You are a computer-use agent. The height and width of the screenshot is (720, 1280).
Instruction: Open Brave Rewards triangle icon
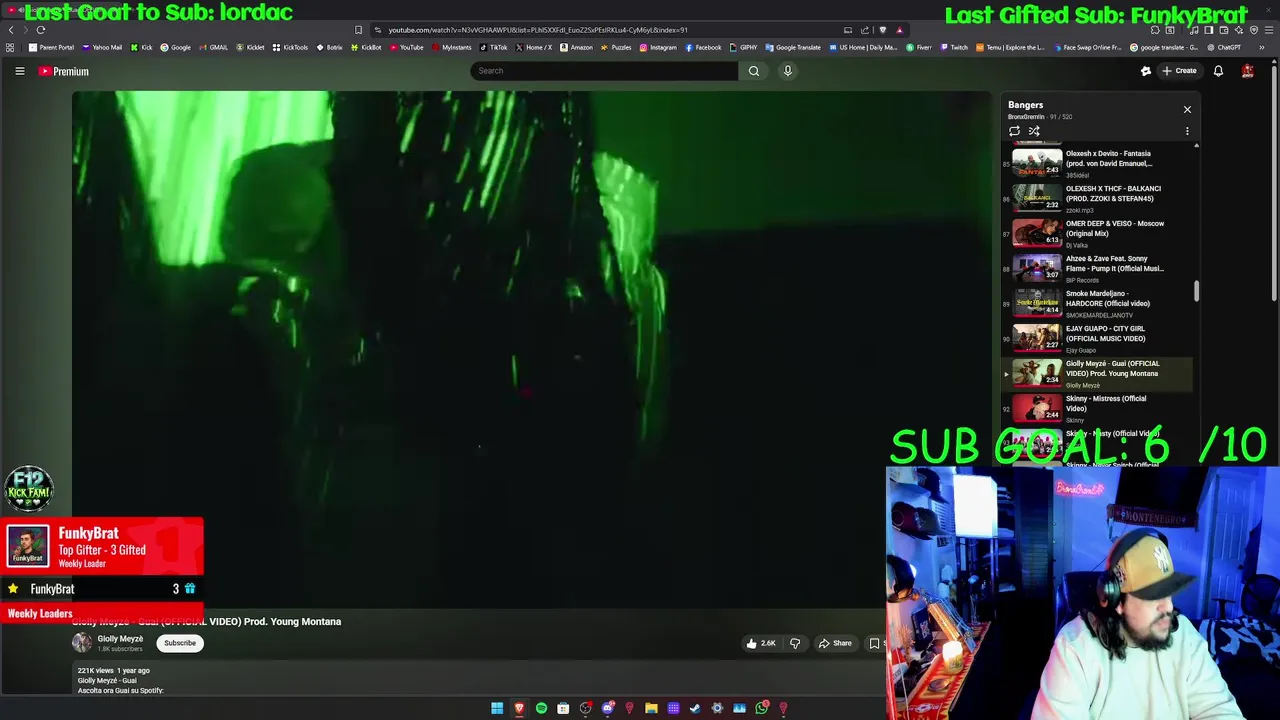tap(900, 30)
